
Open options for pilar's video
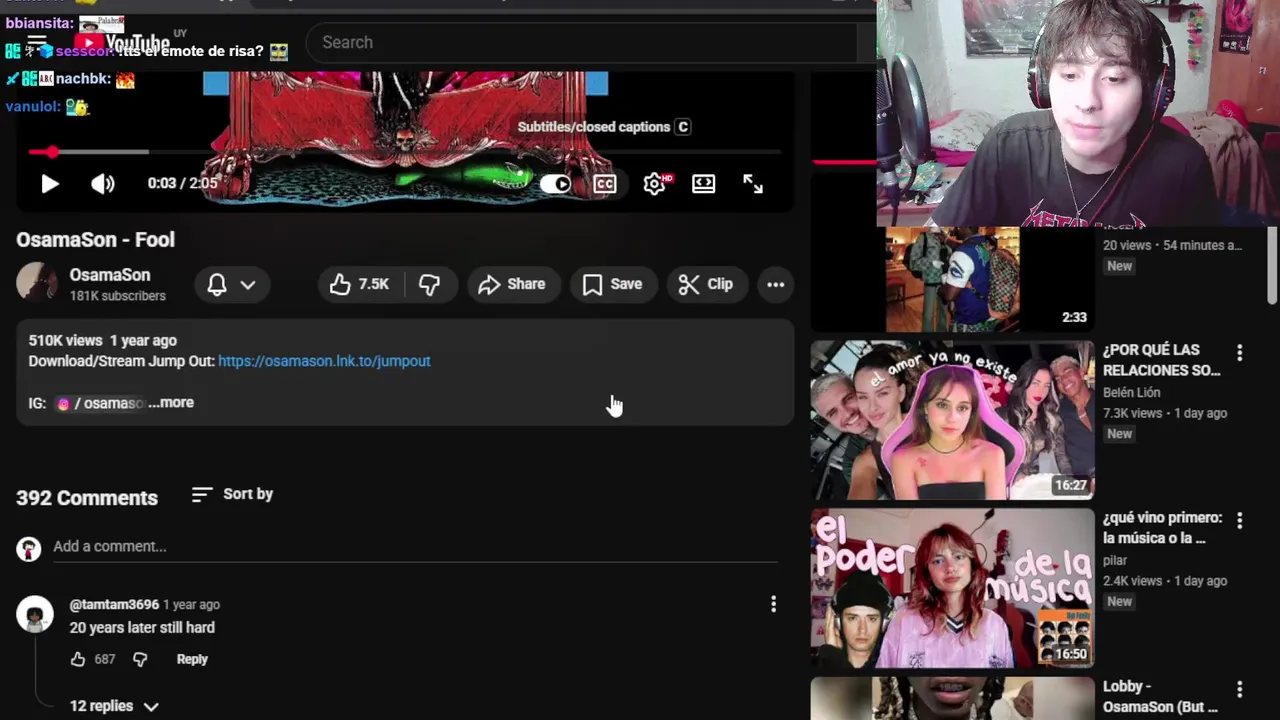click(1240, 521)
